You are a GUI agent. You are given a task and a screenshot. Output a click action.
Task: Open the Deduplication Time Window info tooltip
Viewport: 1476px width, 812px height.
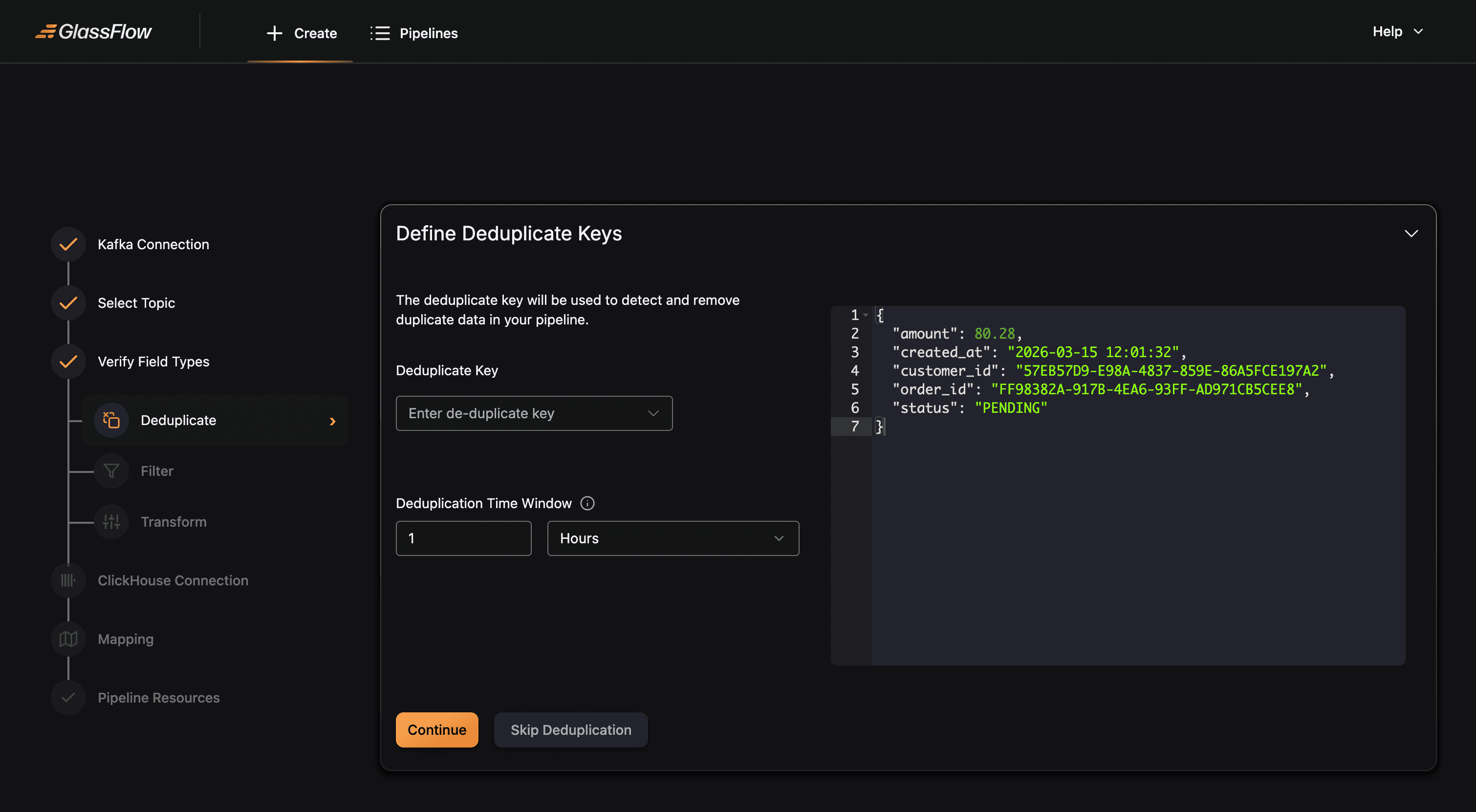[x=587, y=503]
